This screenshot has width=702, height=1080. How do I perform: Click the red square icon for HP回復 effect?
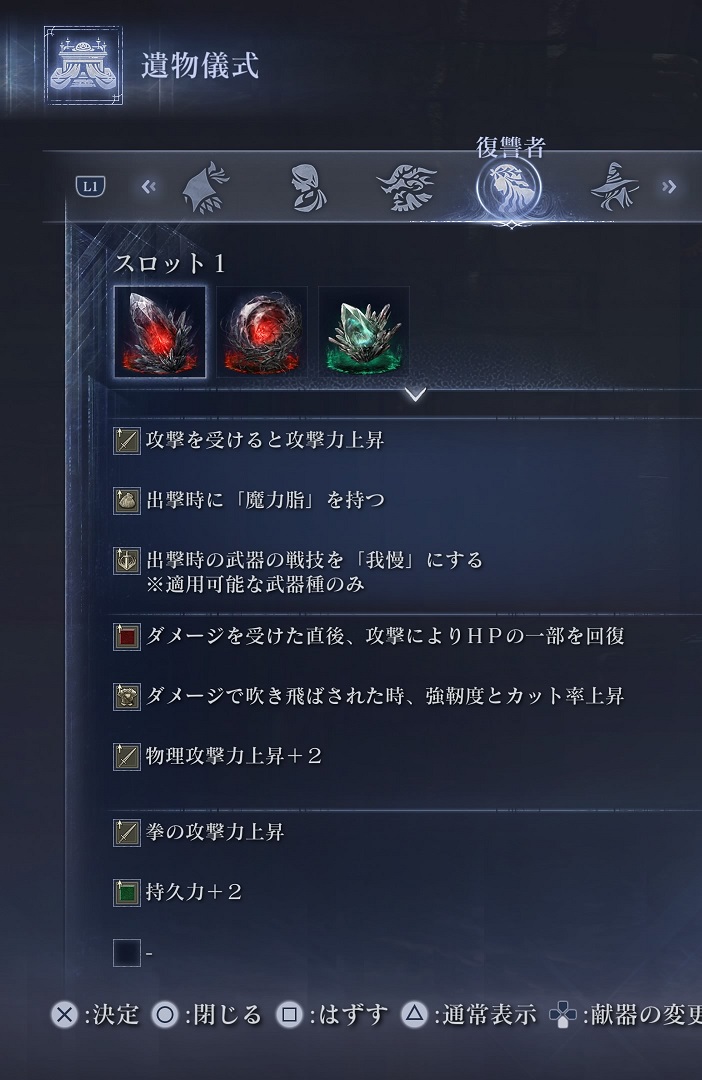tap(127, 637)
